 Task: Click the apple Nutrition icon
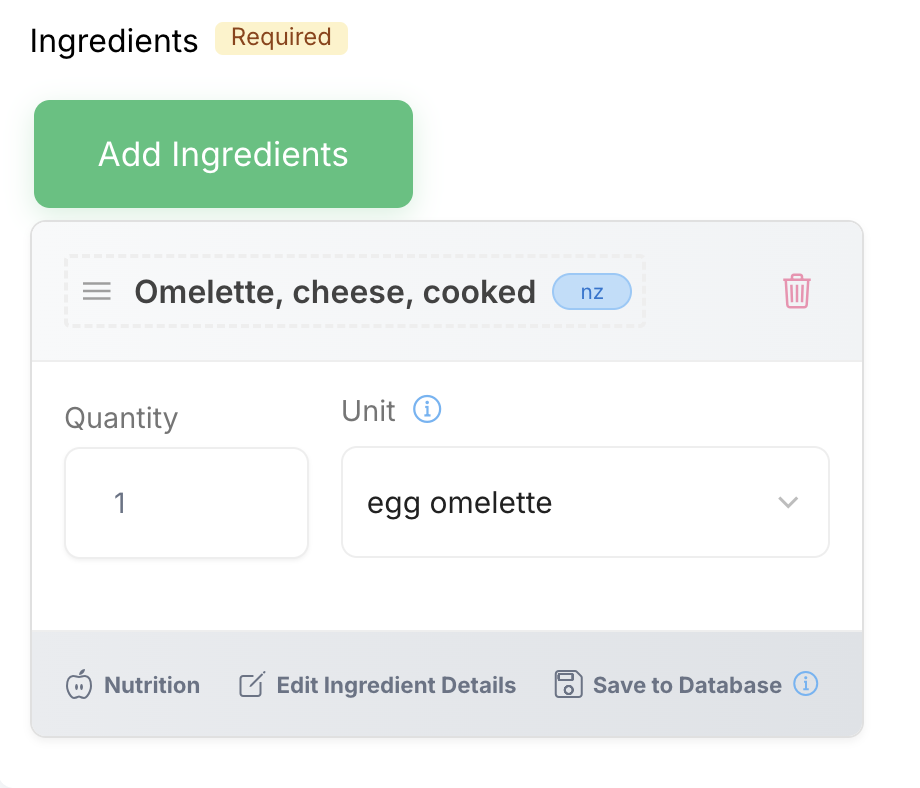point(78,685)
